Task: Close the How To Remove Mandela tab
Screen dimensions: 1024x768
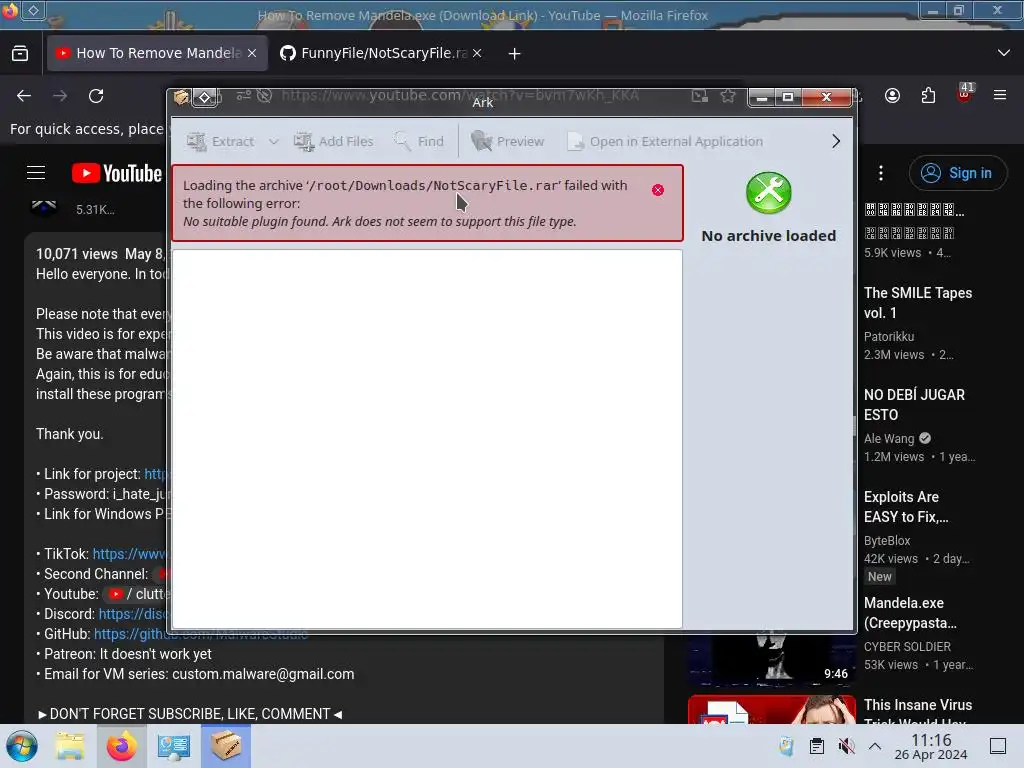Action: [252, 53]
